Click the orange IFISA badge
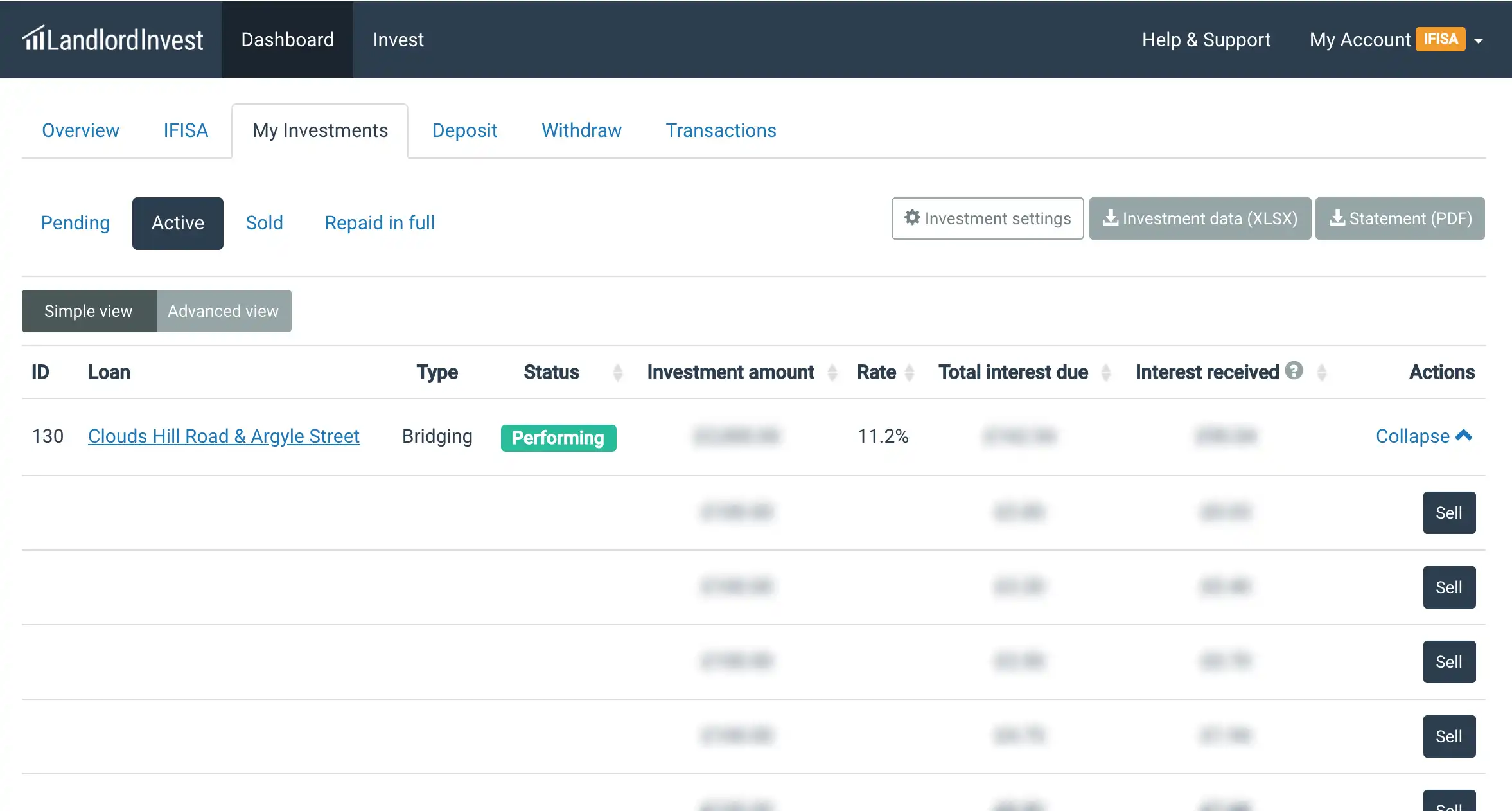1512x811 pixels. (1441, 39)
